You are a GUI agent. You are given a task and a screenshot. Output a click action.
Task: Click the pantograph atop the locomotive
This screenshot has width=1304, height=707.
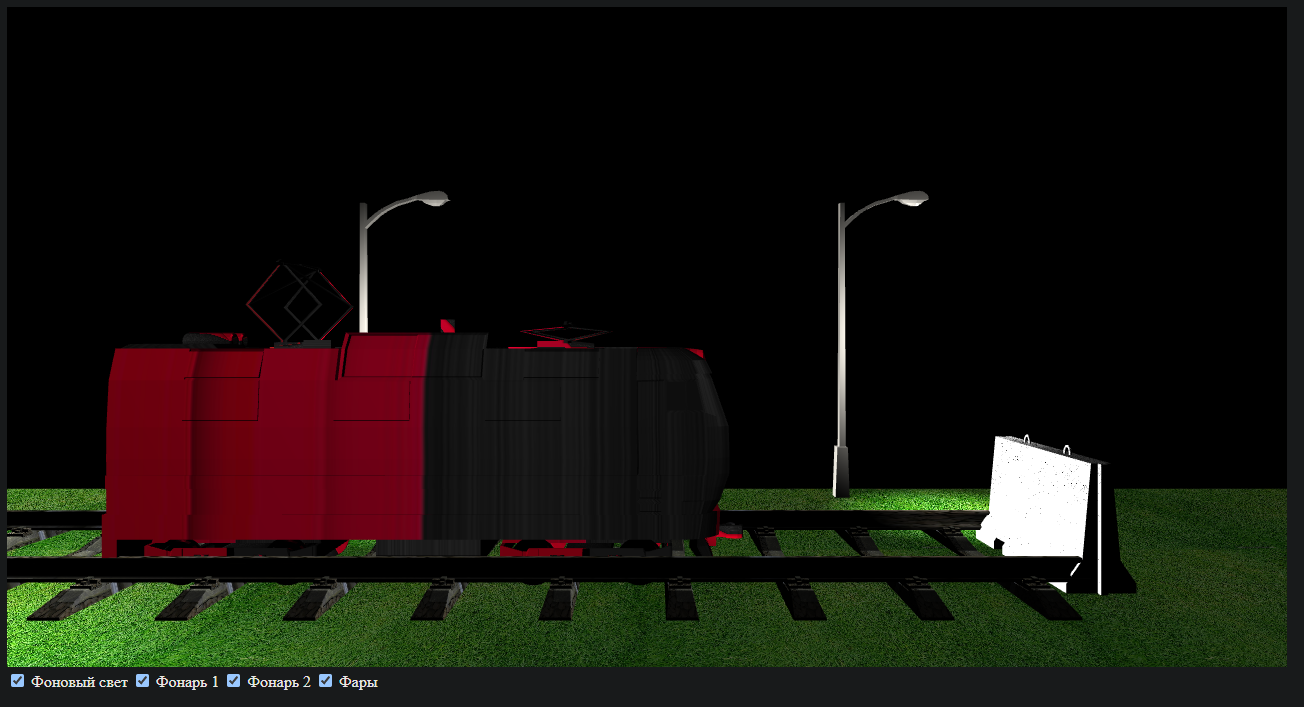pos(300,300)
